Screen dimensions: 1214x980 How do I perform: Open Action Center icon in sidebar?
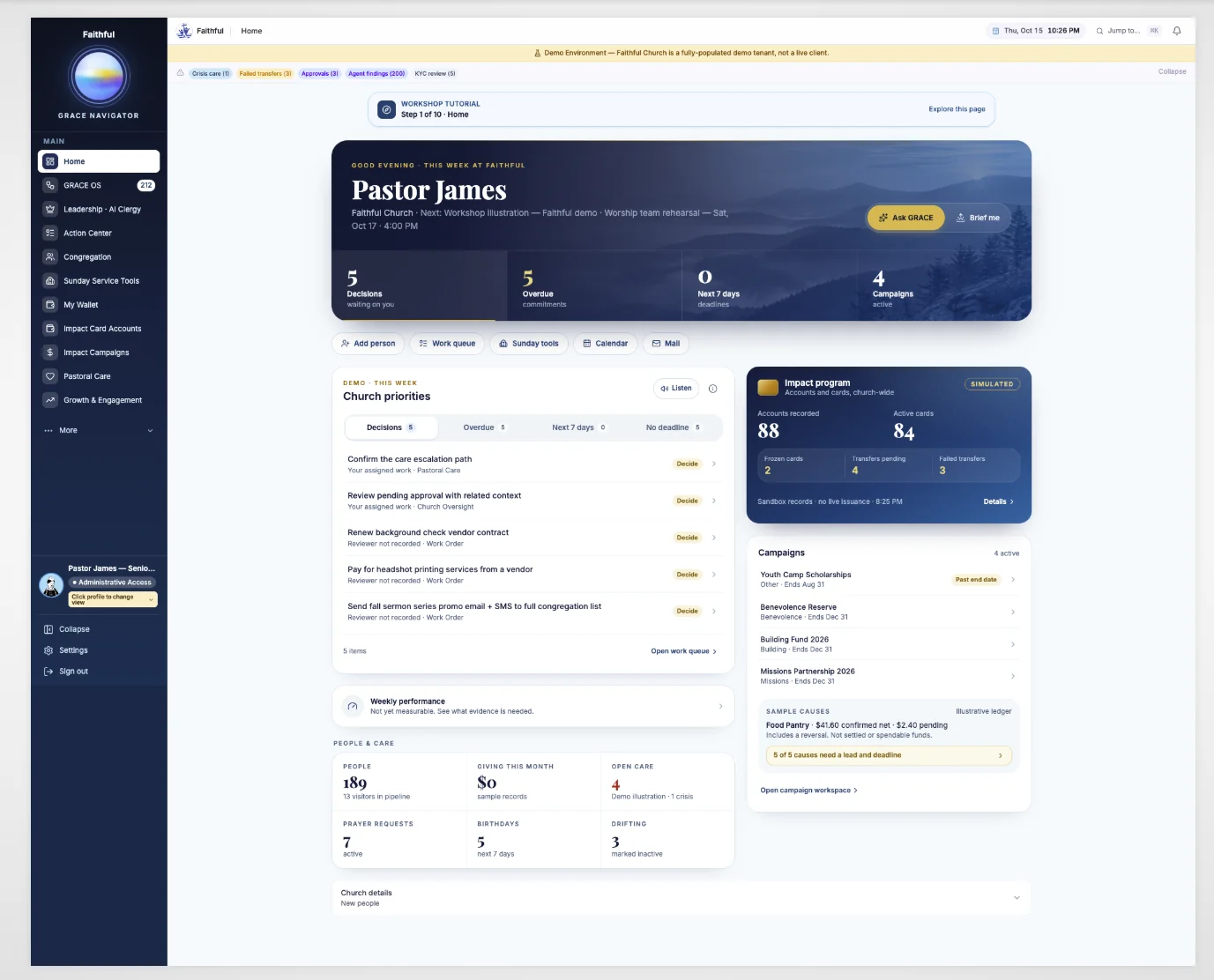point(50,233)
